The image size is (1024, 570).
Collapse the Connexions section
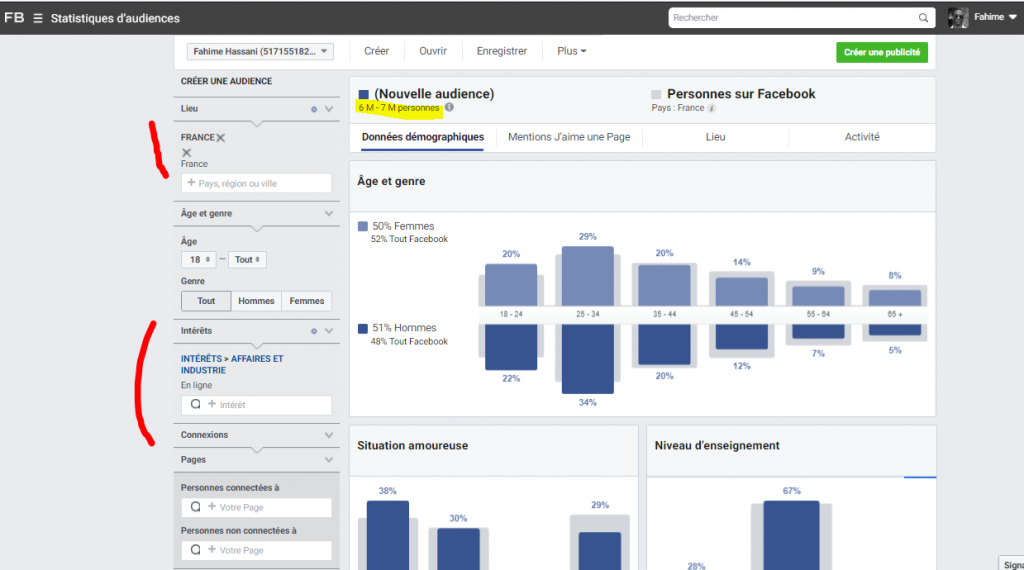click(329, 435)
